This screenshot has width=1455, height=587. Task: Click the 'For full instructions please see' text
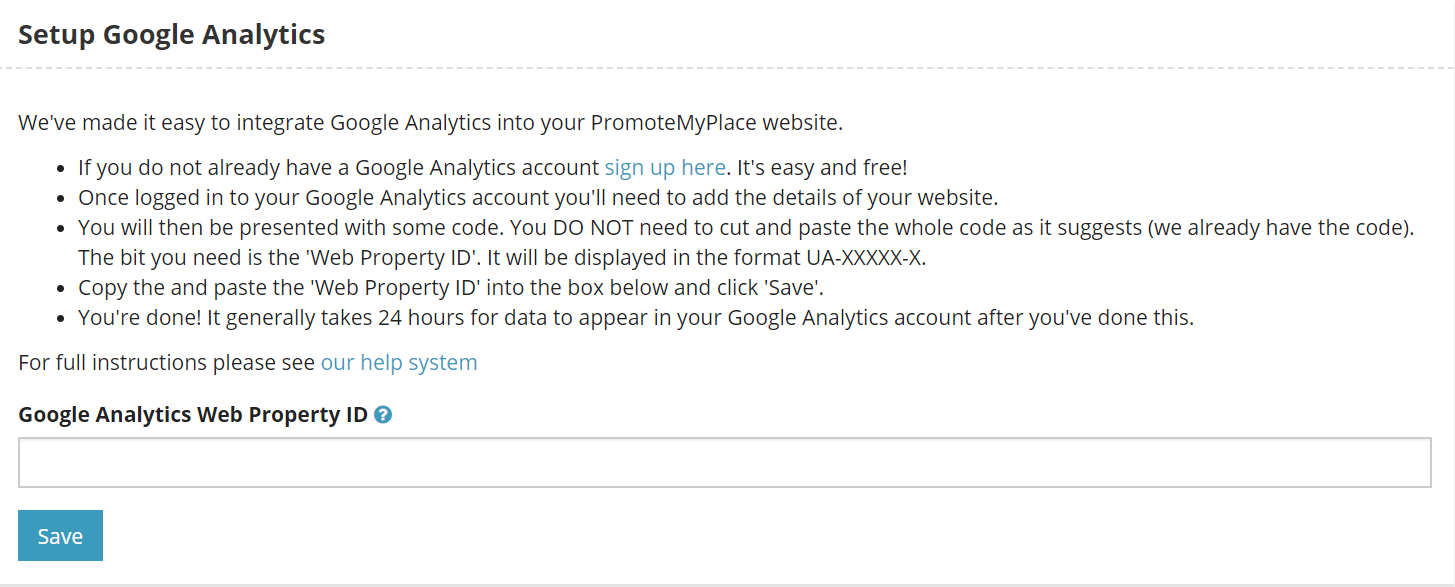pyautogui.click(x=167, y=362)
